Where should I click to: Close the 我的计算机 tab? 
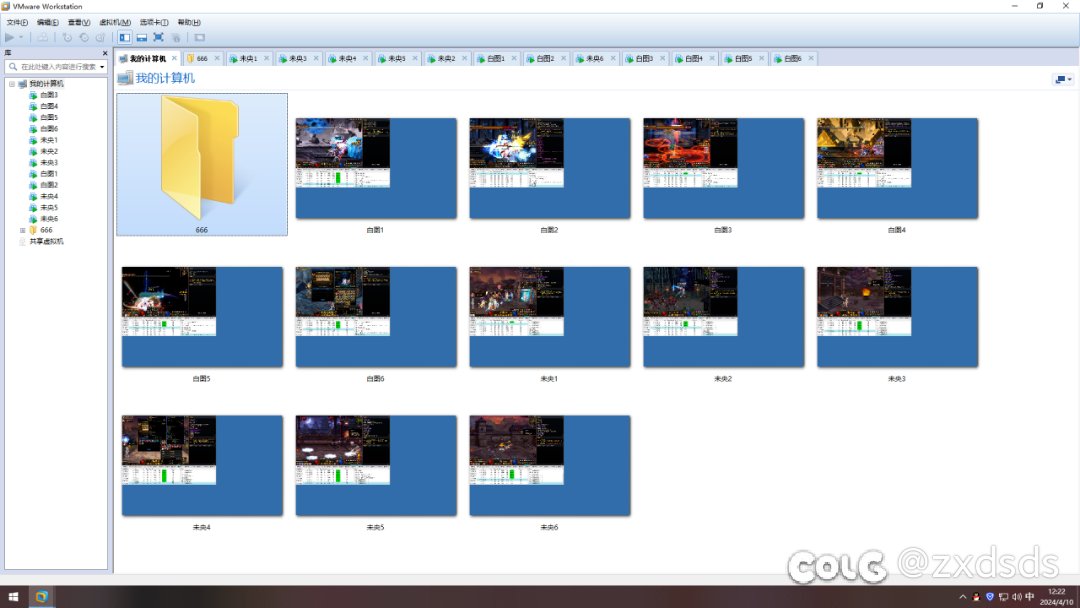(x=174, y=58)
